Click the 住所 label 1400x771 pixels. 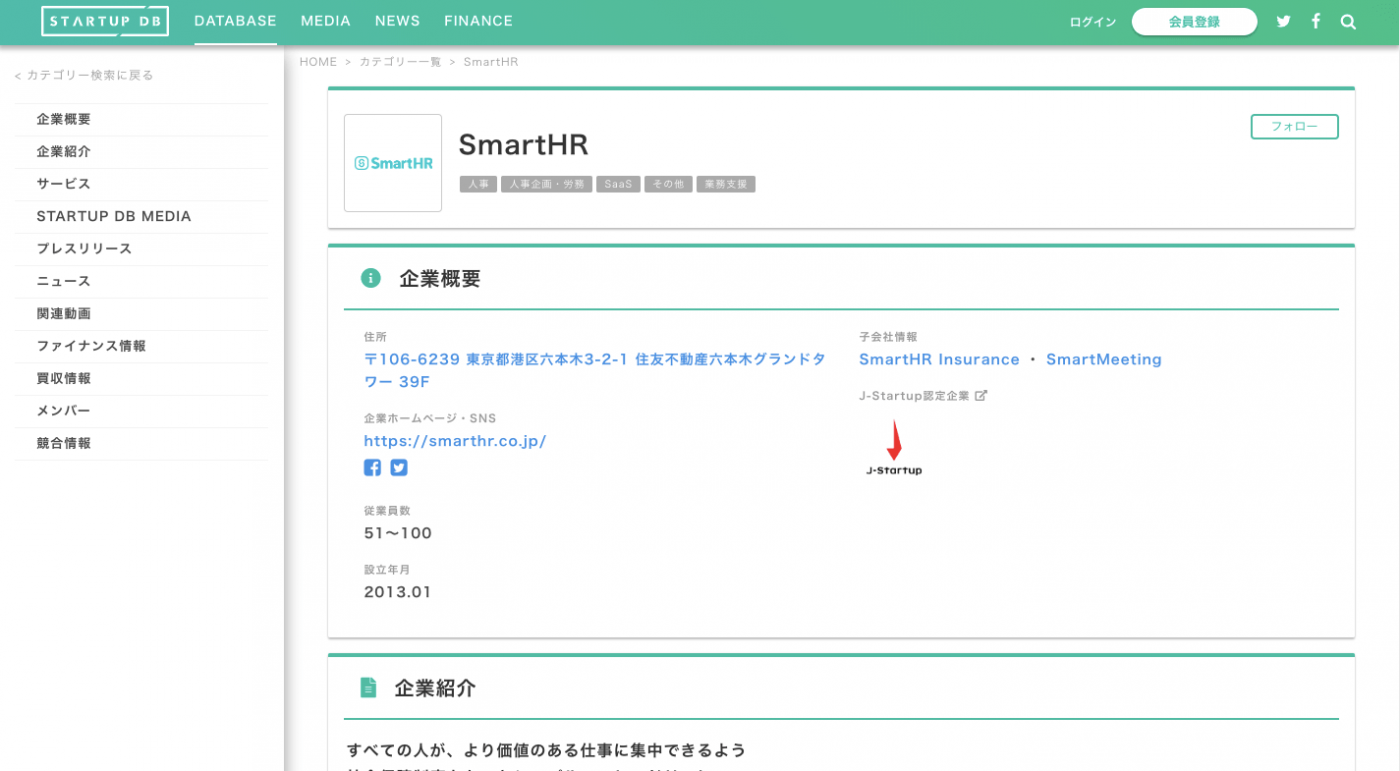375,337
